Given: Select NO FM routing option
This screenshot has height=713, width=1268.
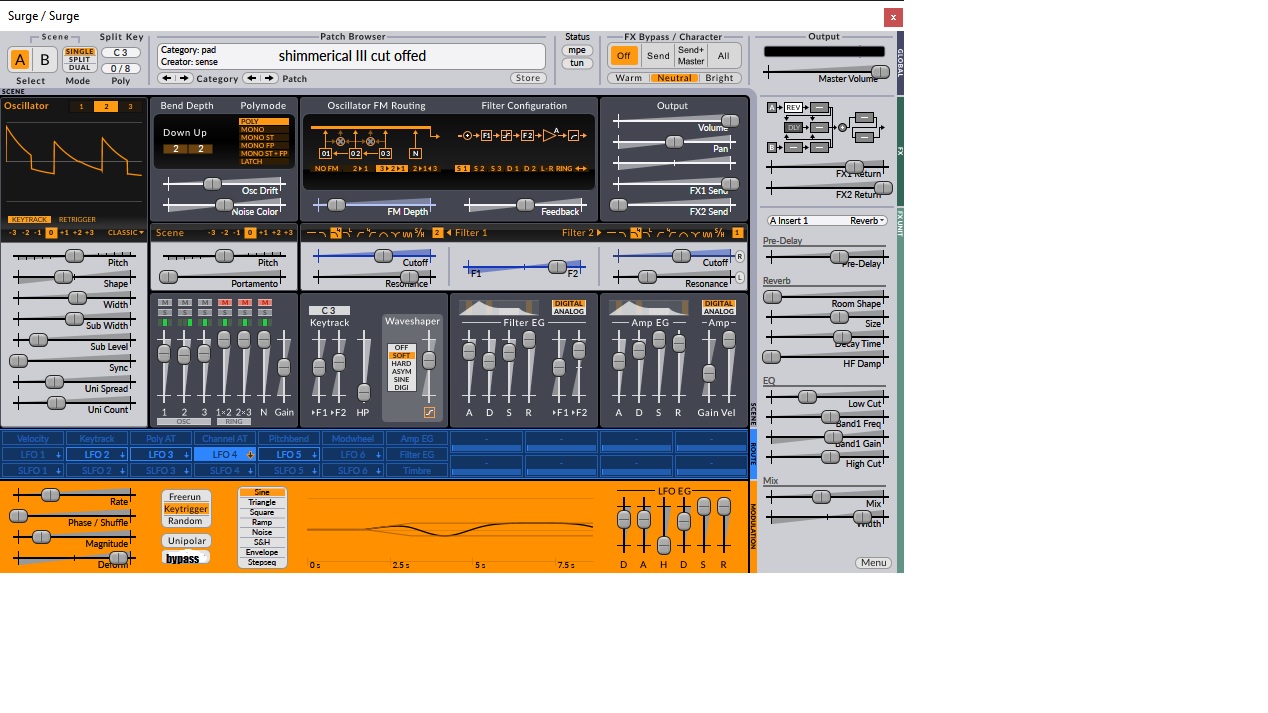Looking at the screenshot, I should tap(326, 169).
